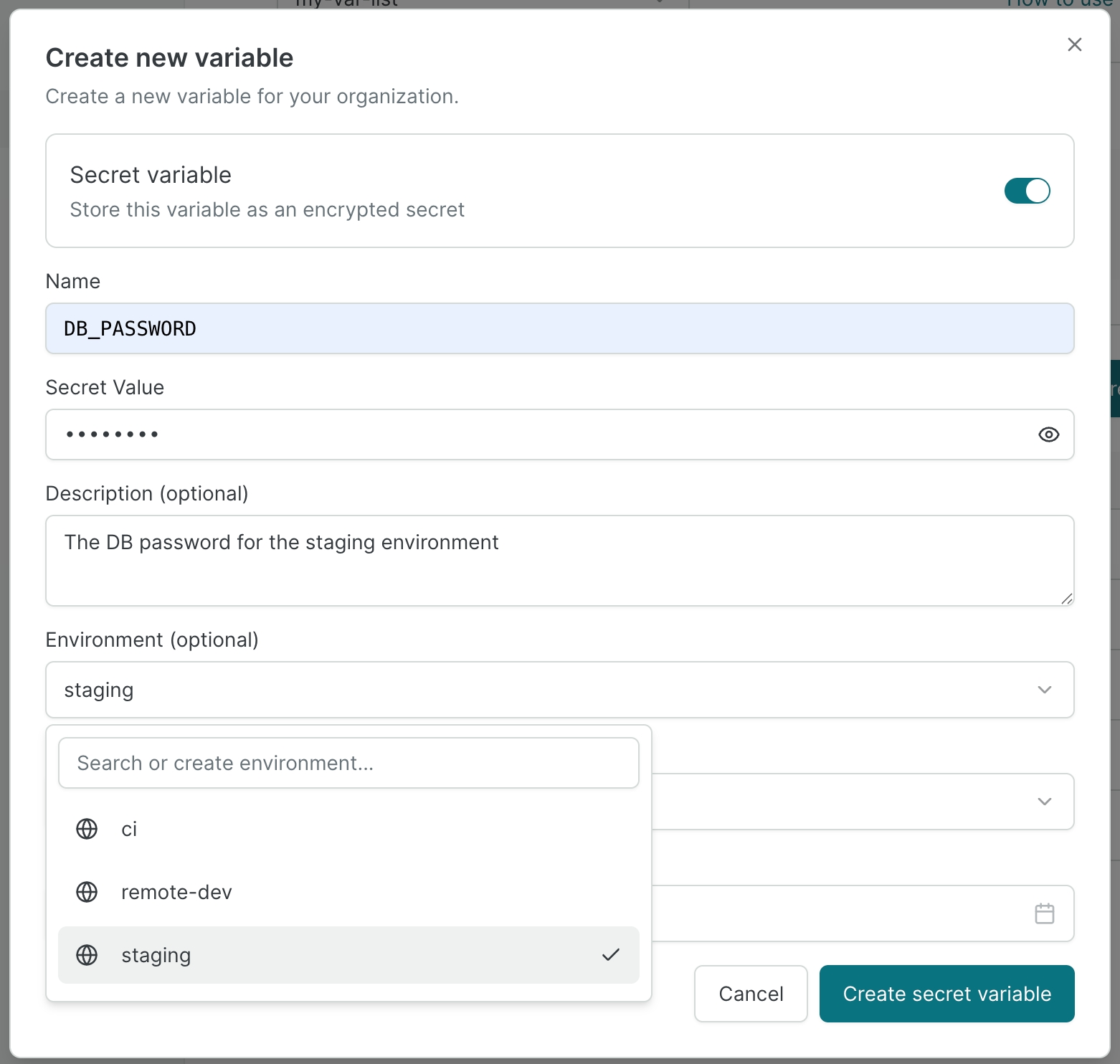Viewport: 1120px width, 1064px height.
Task: Collapse the Environment dropdown chevron
Action: tap(1045, 690)
